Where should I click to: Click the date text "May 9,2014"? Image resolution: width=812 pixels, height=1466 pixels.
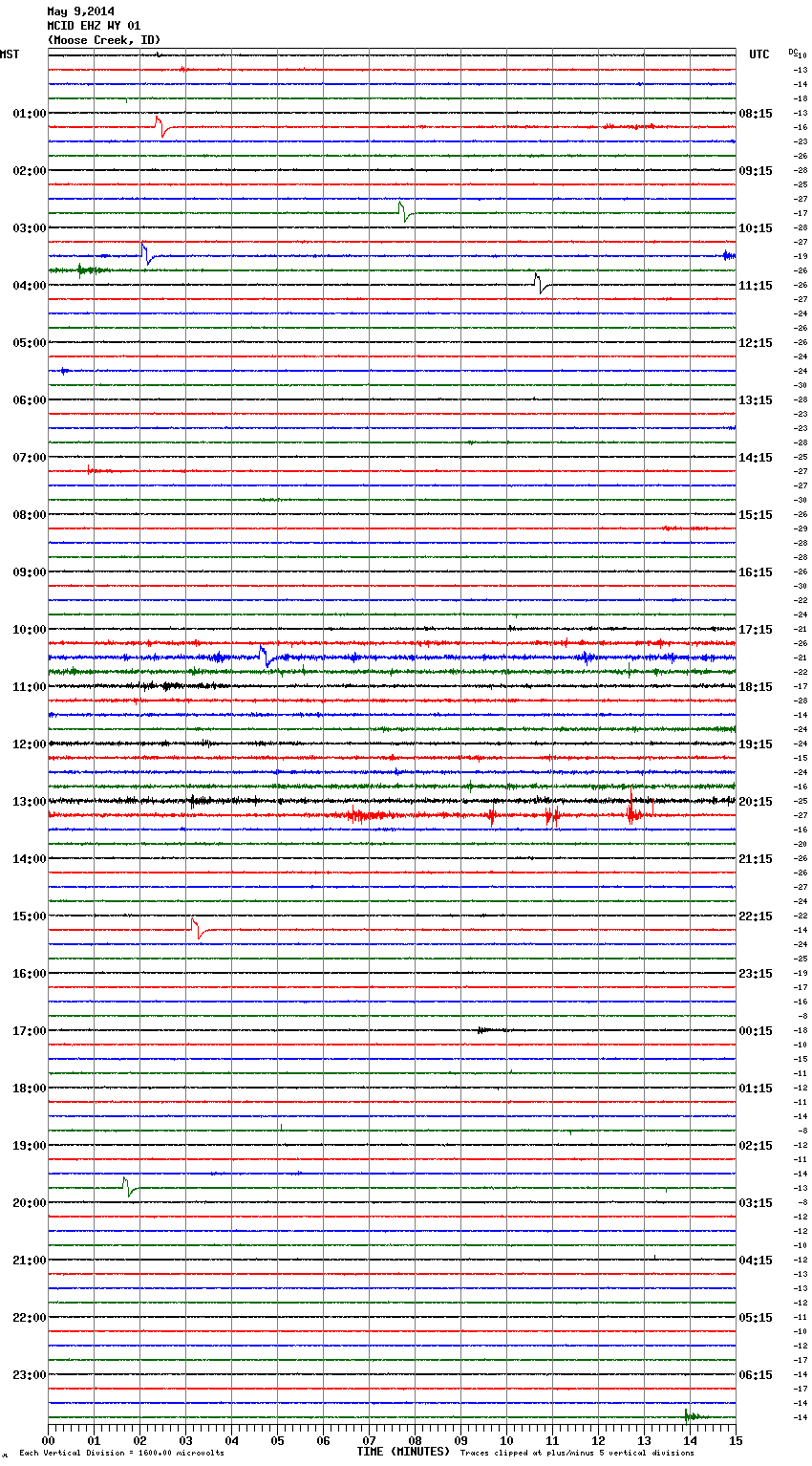pos(80,11)
